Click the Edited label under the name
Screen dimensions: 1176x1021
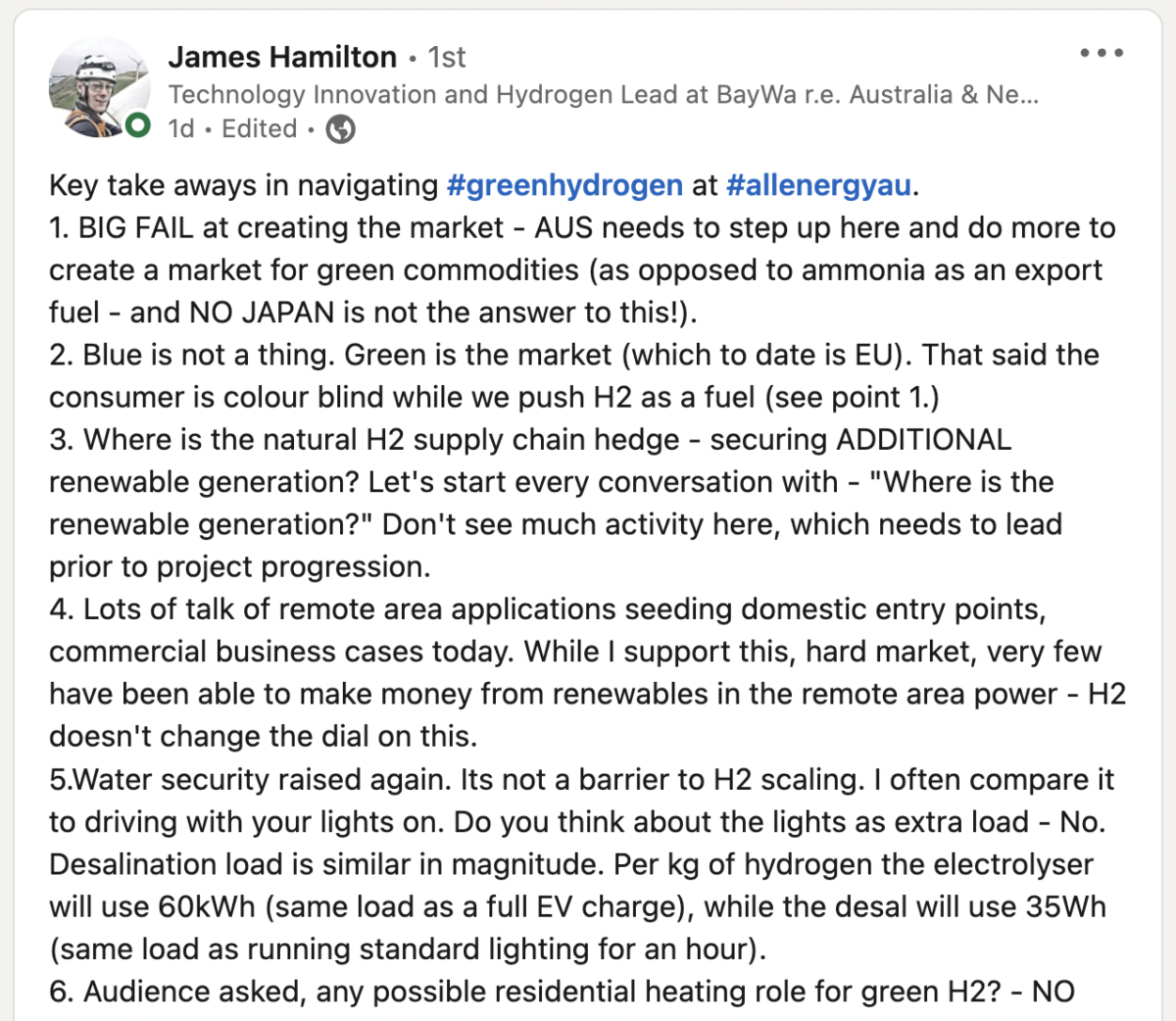(x=259, y=128)
